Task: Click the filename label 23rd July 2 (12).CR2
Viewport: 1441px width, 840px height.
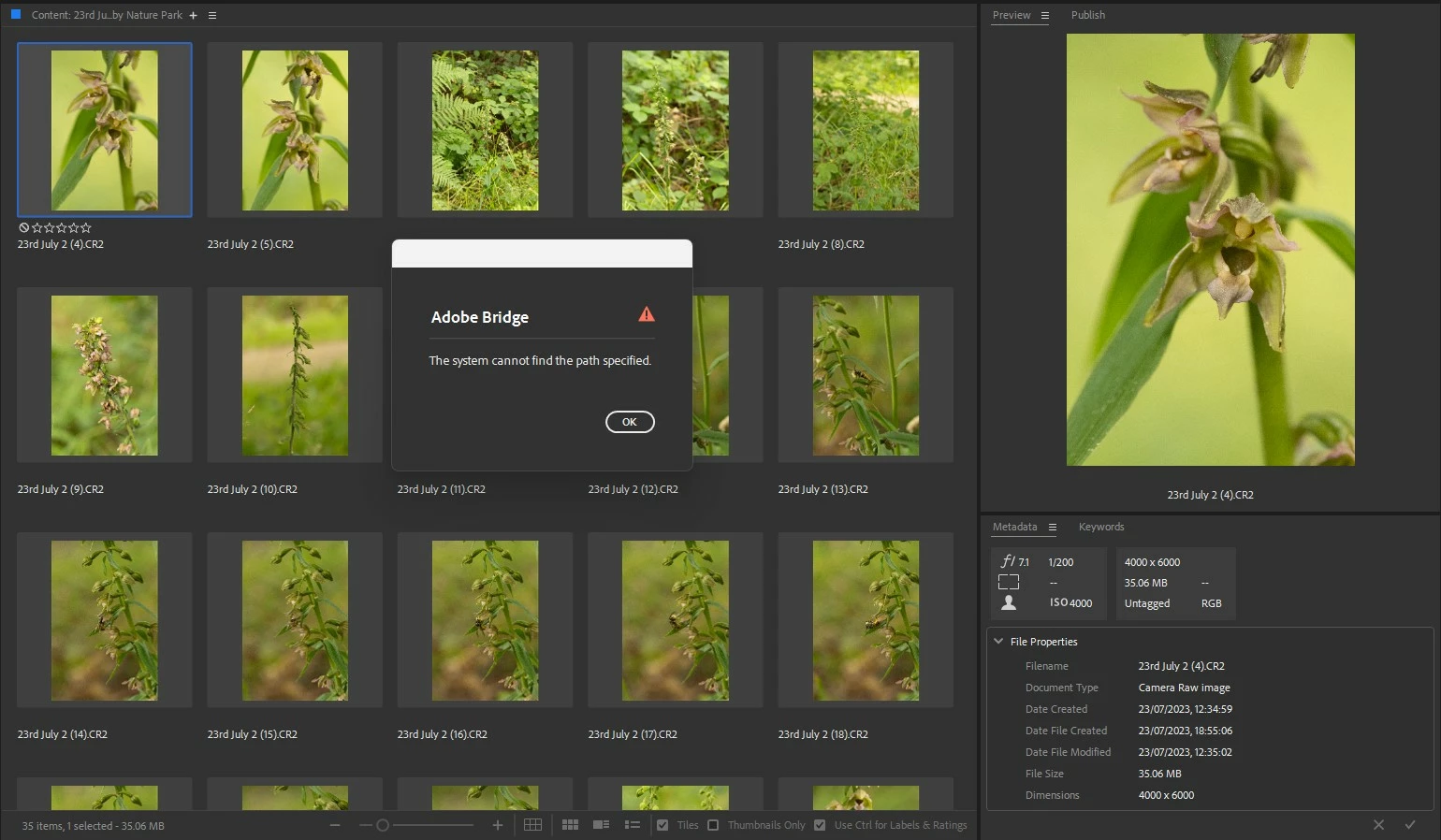Action: coord(633,489)
